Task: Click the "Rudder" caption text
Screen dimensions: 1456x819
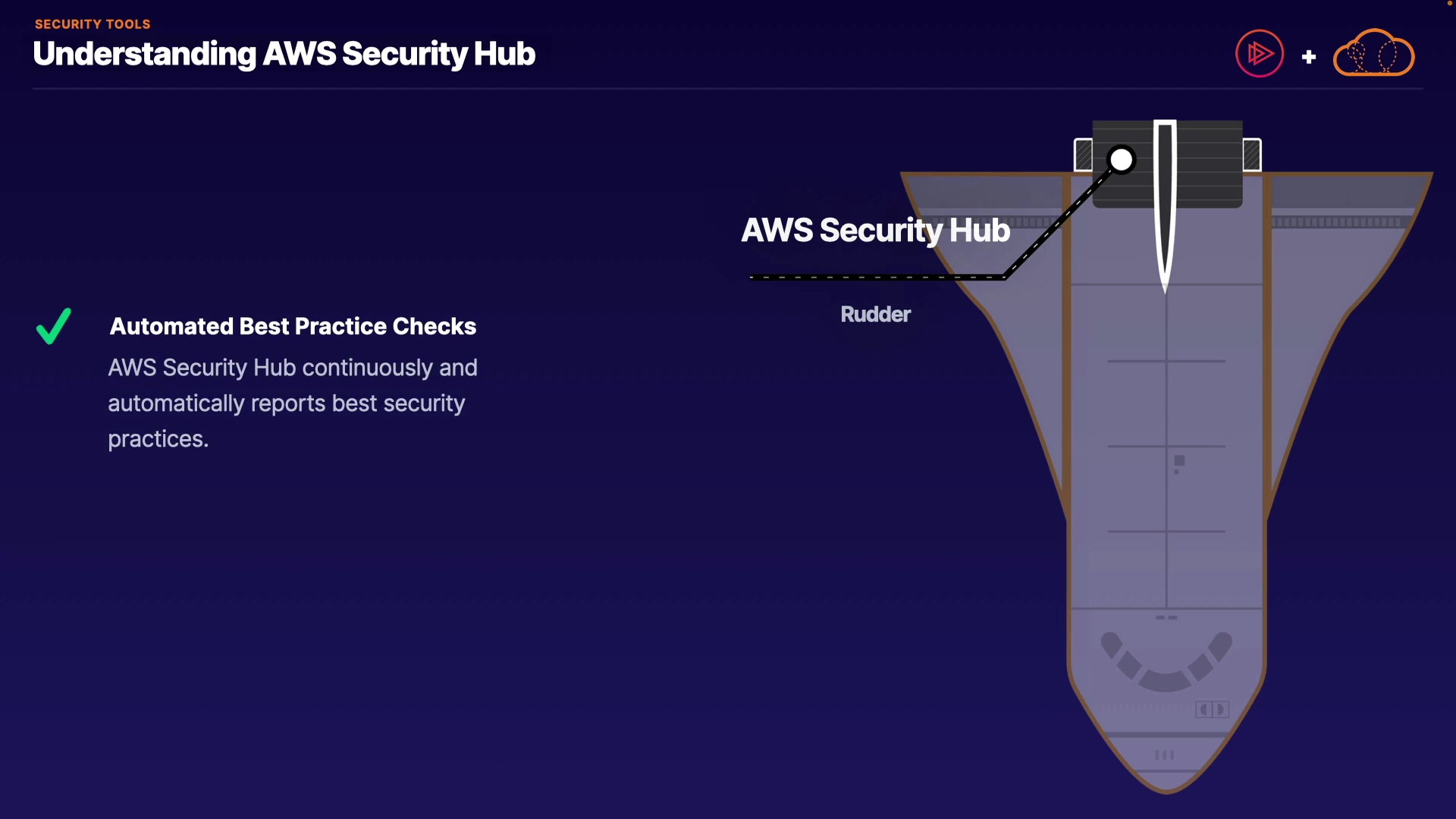Action: click(875, 314)
